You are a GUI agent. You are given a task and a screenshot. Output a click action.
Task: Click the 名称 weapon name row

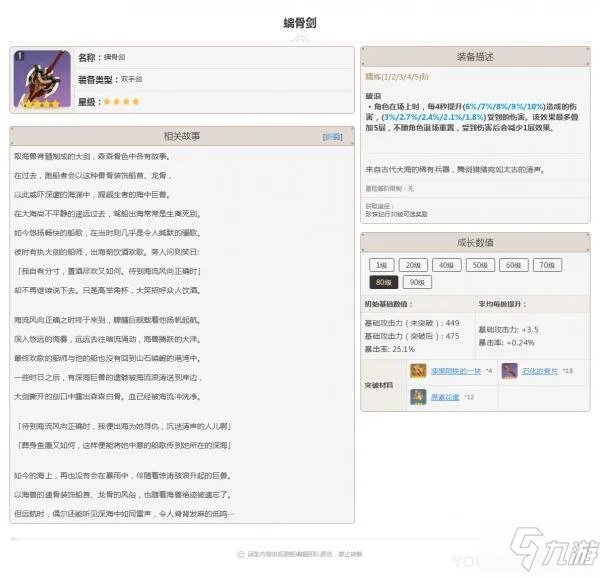click(x=216, y=57)
